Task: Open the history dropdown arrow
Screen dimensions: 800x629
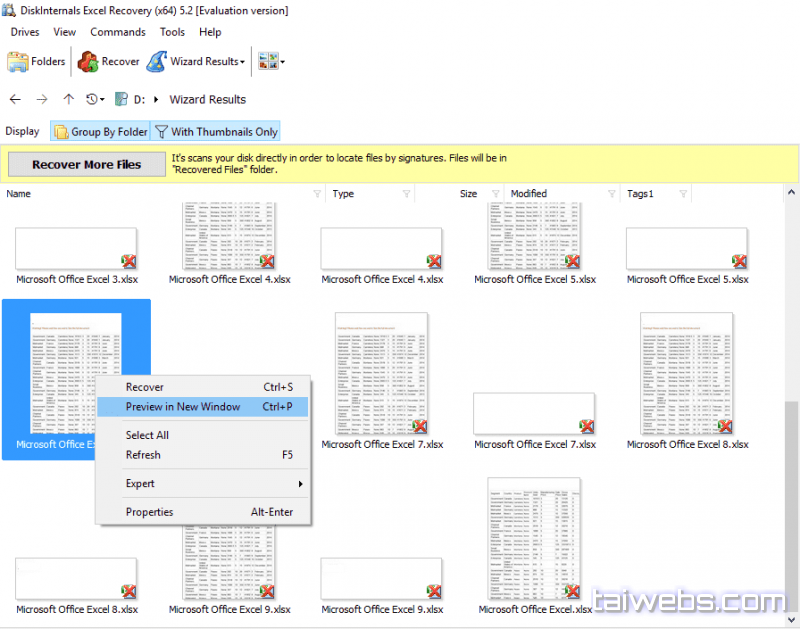Action: pyautogui.click(x=103, y=99)
